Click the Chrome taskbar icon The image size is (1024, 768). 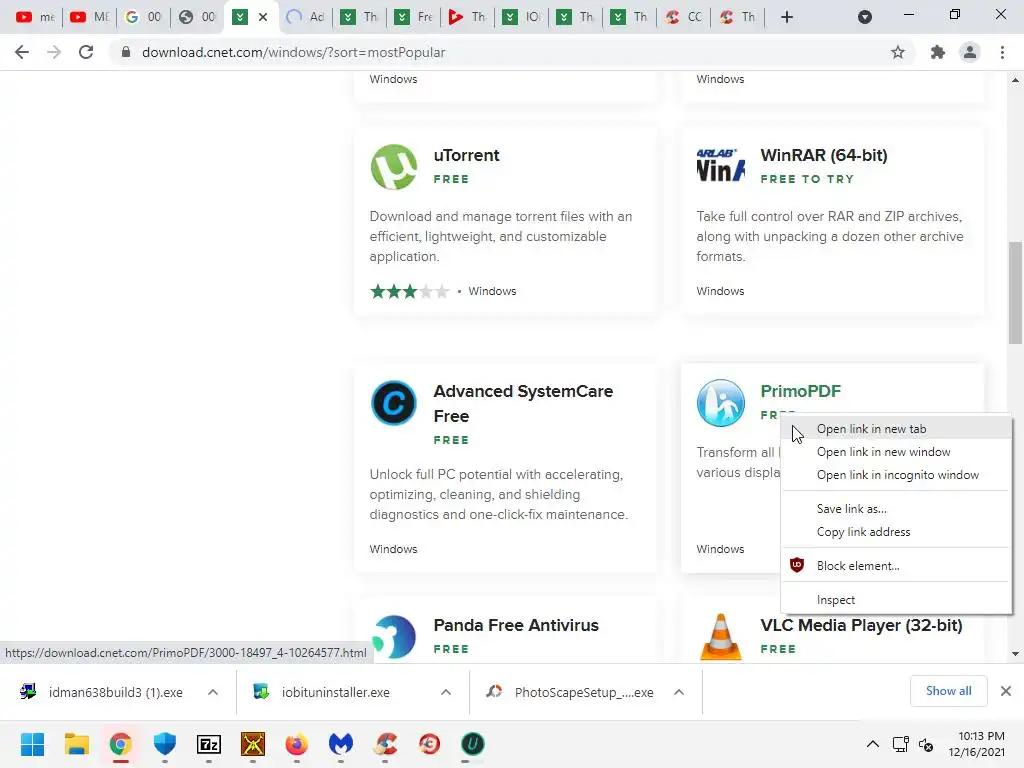(120, 744)
